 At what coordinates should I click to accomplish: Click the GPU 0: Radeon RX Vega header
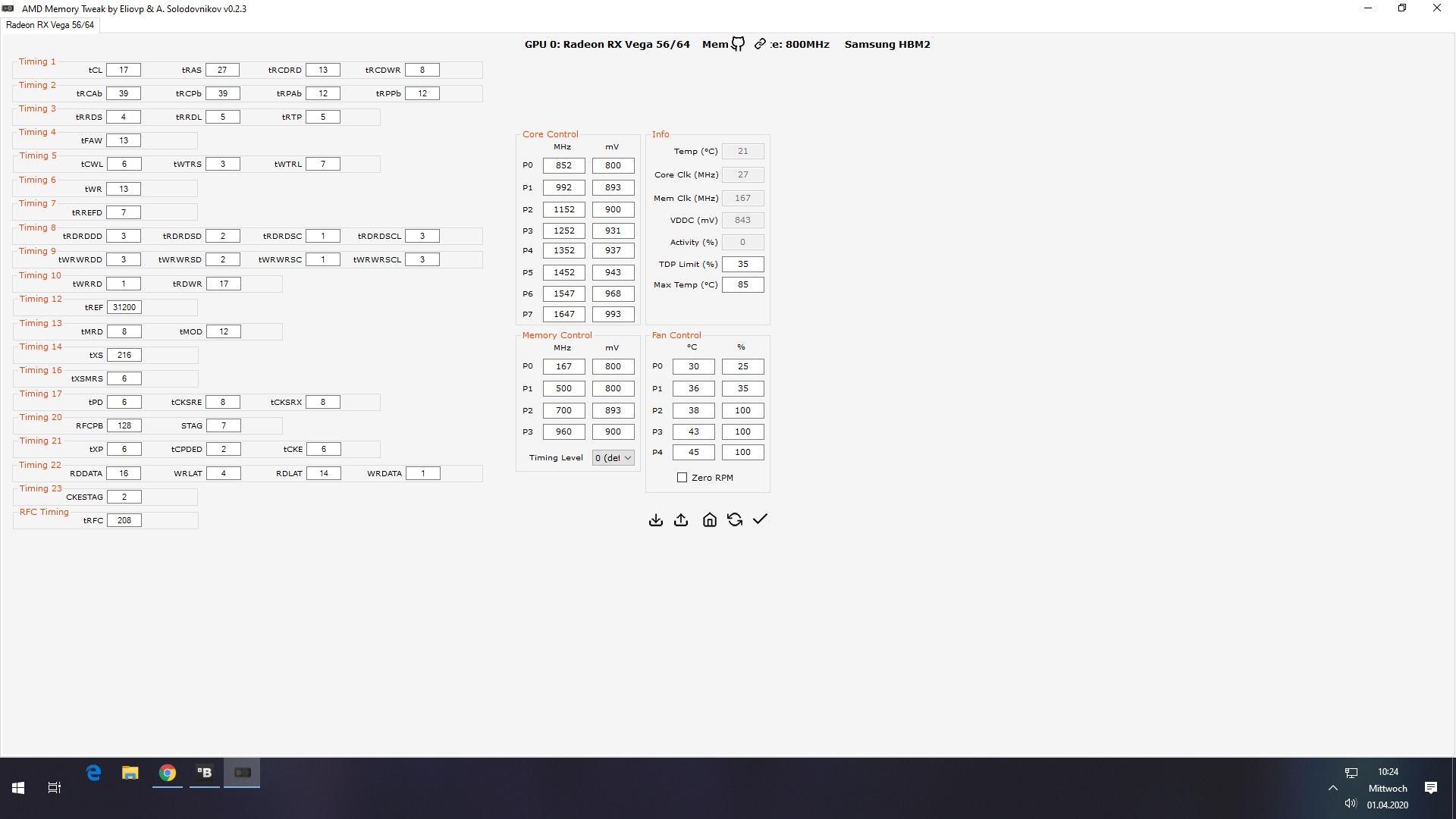pos(607,44)
